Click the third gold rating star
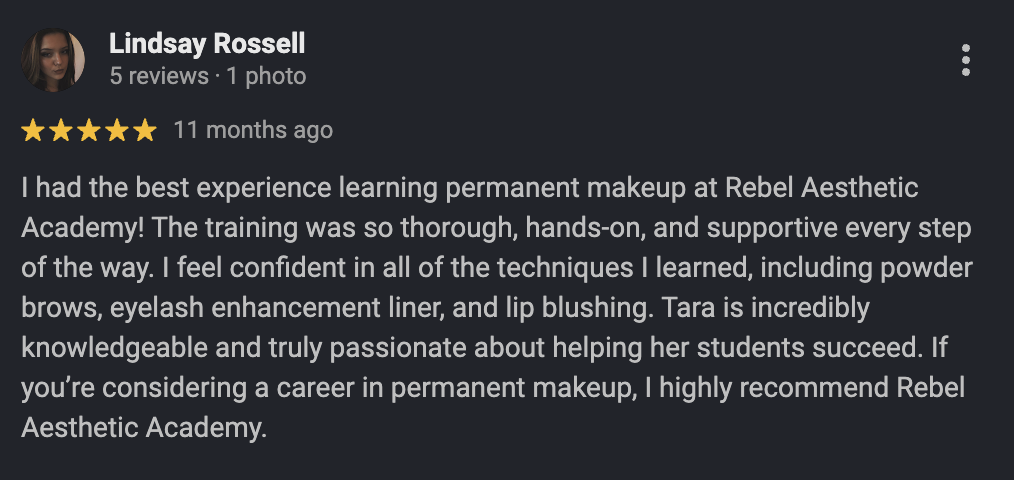This screenshot has width=1014, height=480. [x=89, y=130]
